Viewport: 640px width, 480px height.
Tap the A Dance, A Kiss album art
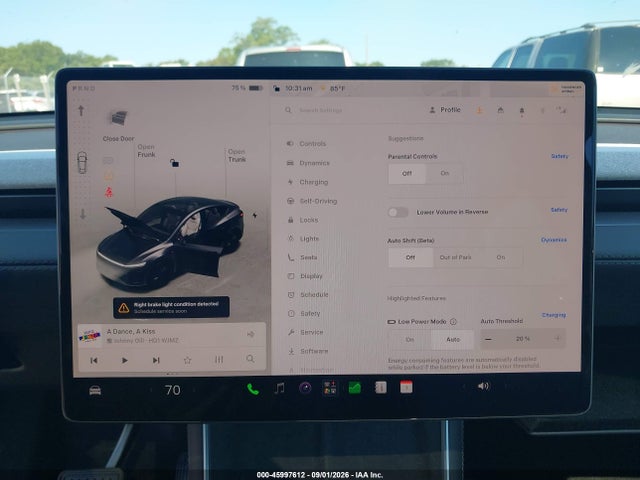pyautogui.click(x=89, y=336)
